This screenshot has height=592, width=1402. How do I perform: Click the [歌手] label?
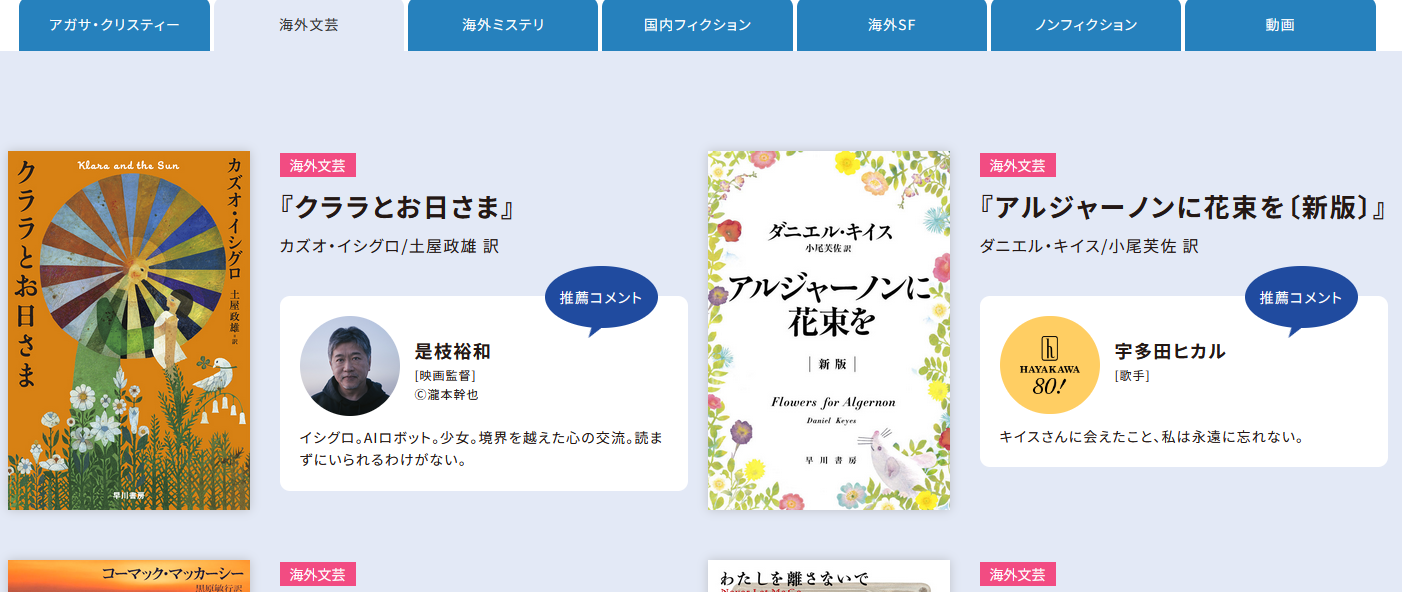tap(1133, 376)
